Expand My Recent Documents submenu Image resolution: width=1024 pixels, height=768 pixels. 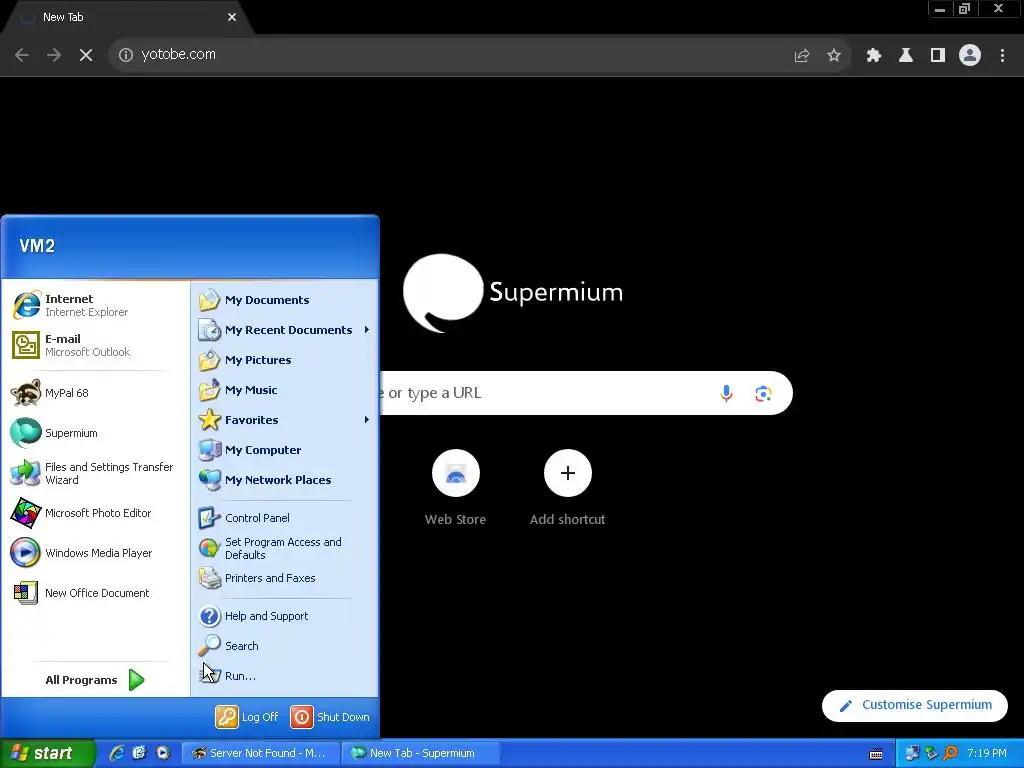pyautogui.click(x=285, y=330)
